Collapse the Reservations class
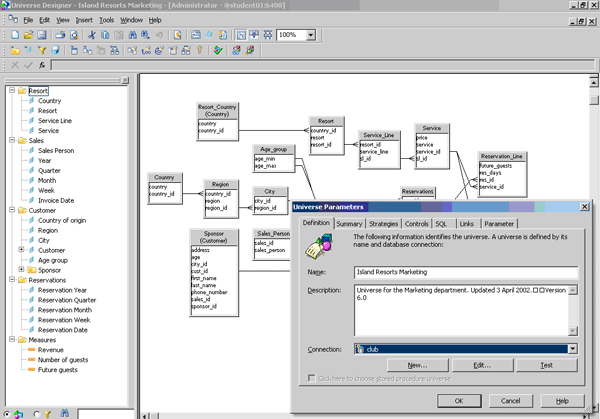 (12, 279)
